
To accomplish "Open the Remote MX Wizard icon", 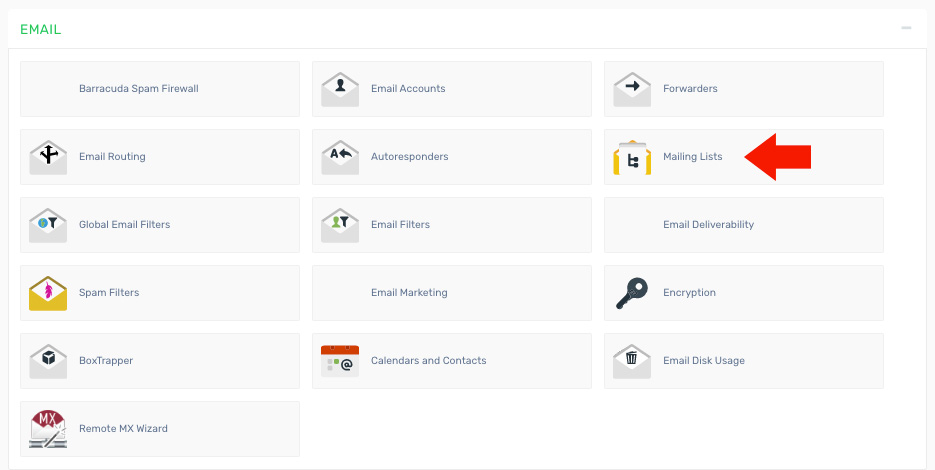I will (x=48, y=429).
